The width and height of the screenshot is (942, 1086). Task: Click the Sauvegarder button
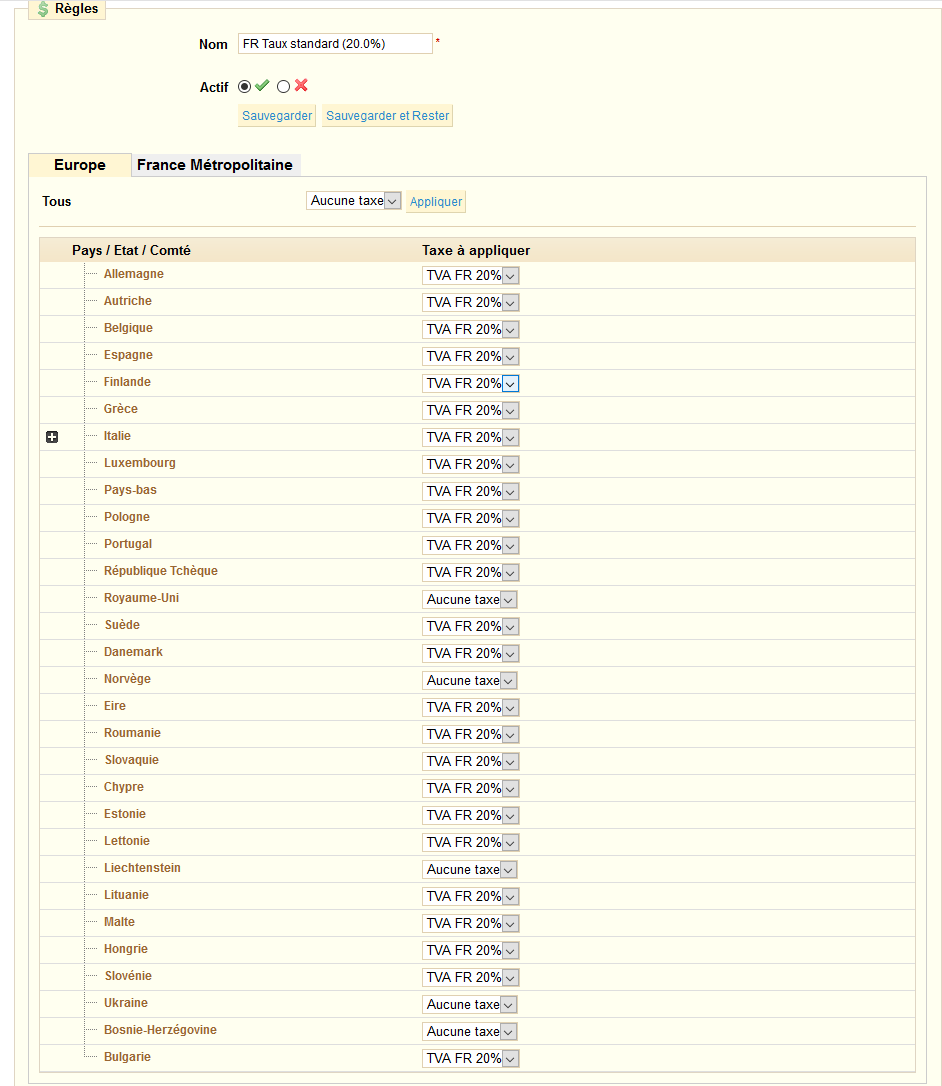pos(277,116)
